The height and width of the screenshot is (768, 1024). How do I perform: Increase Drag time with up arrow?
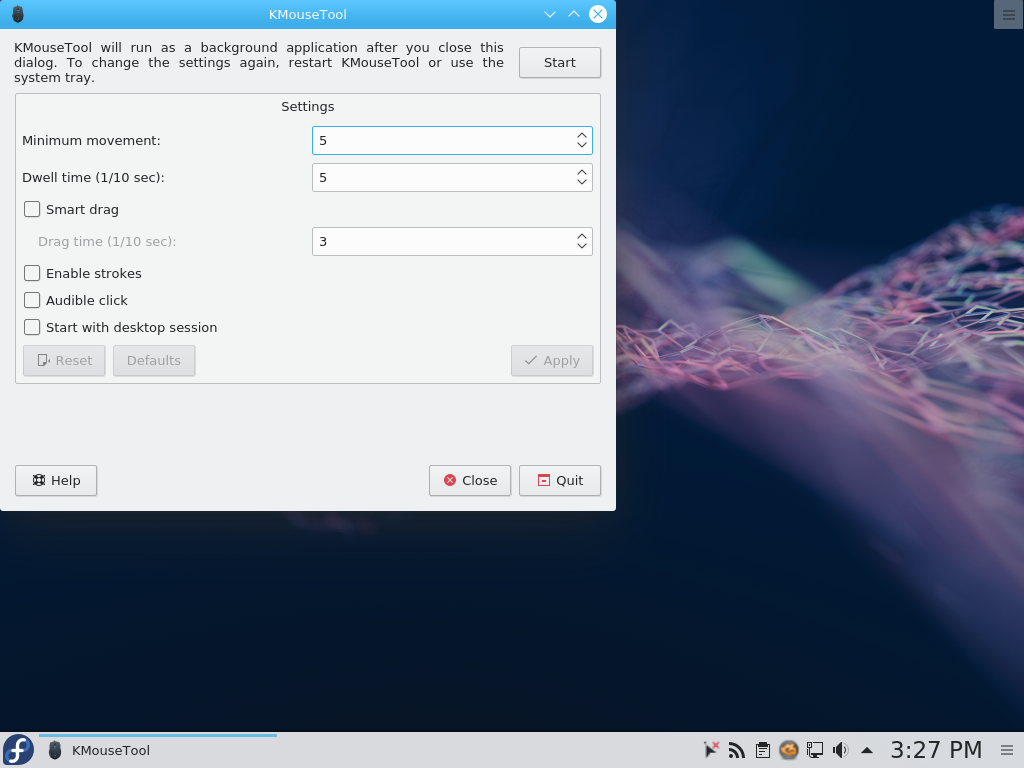(582, 236)
